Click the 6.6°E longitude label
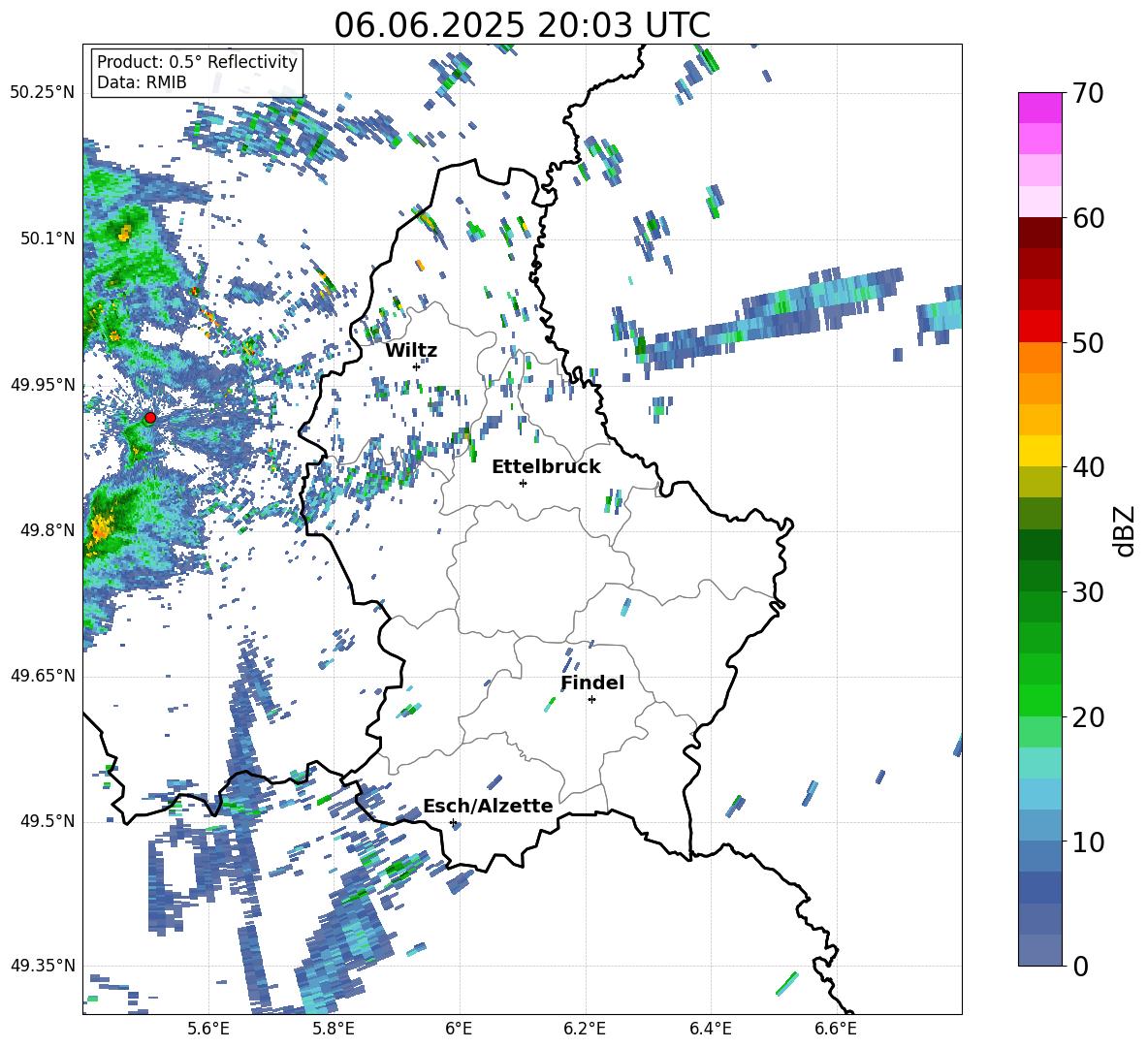The width and height of the screenshot is (1148, 1048). coord(836,1029)
